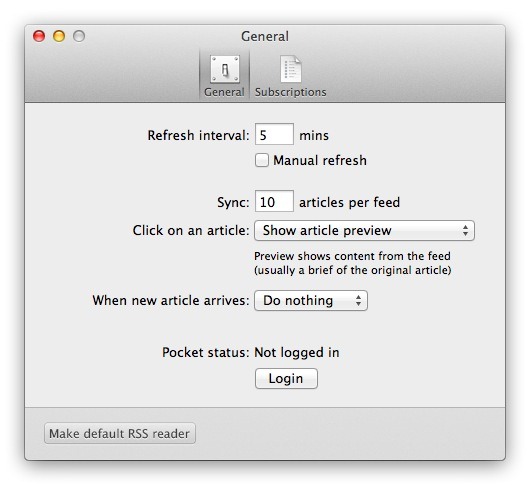Expand the Do nothing dropdown
Screen dimensions: 530x485
pyautogui.click(x=311, y=300)
